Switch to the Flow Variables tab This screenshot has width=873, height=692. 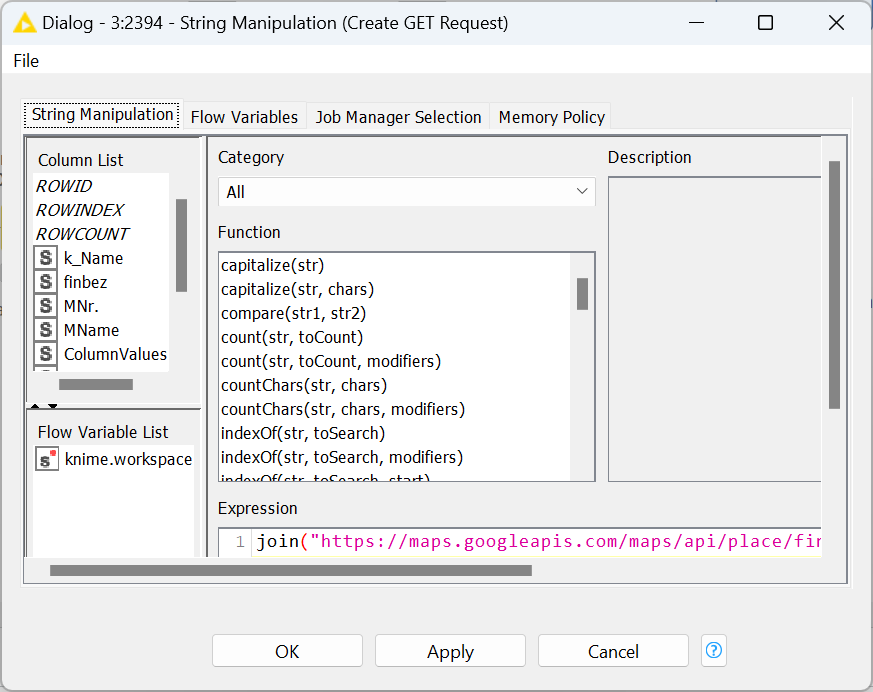pyautogui.click(x=244, y=117)
